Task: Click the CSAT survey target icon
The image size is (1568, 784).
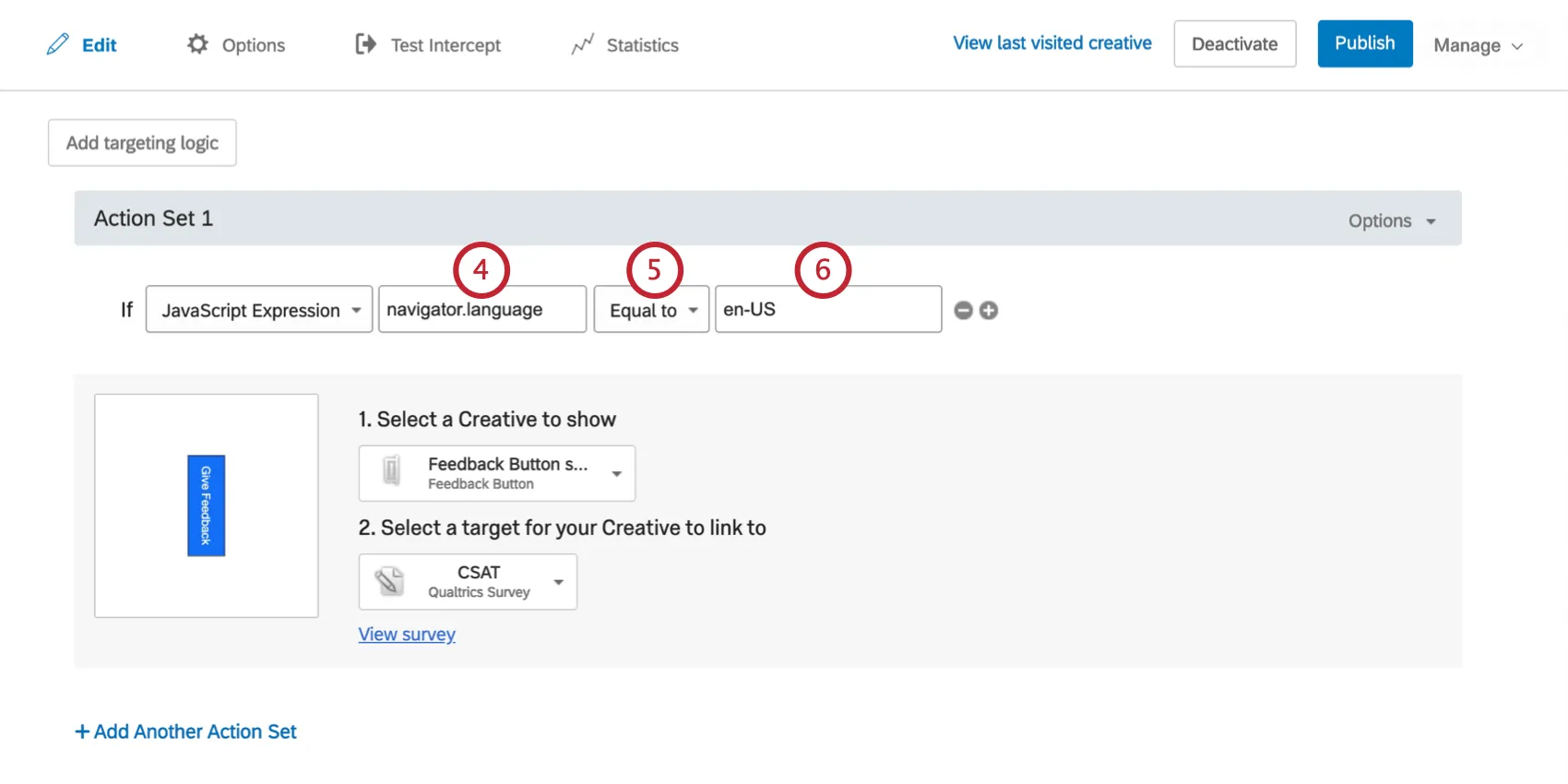Action: pos(390,581)
